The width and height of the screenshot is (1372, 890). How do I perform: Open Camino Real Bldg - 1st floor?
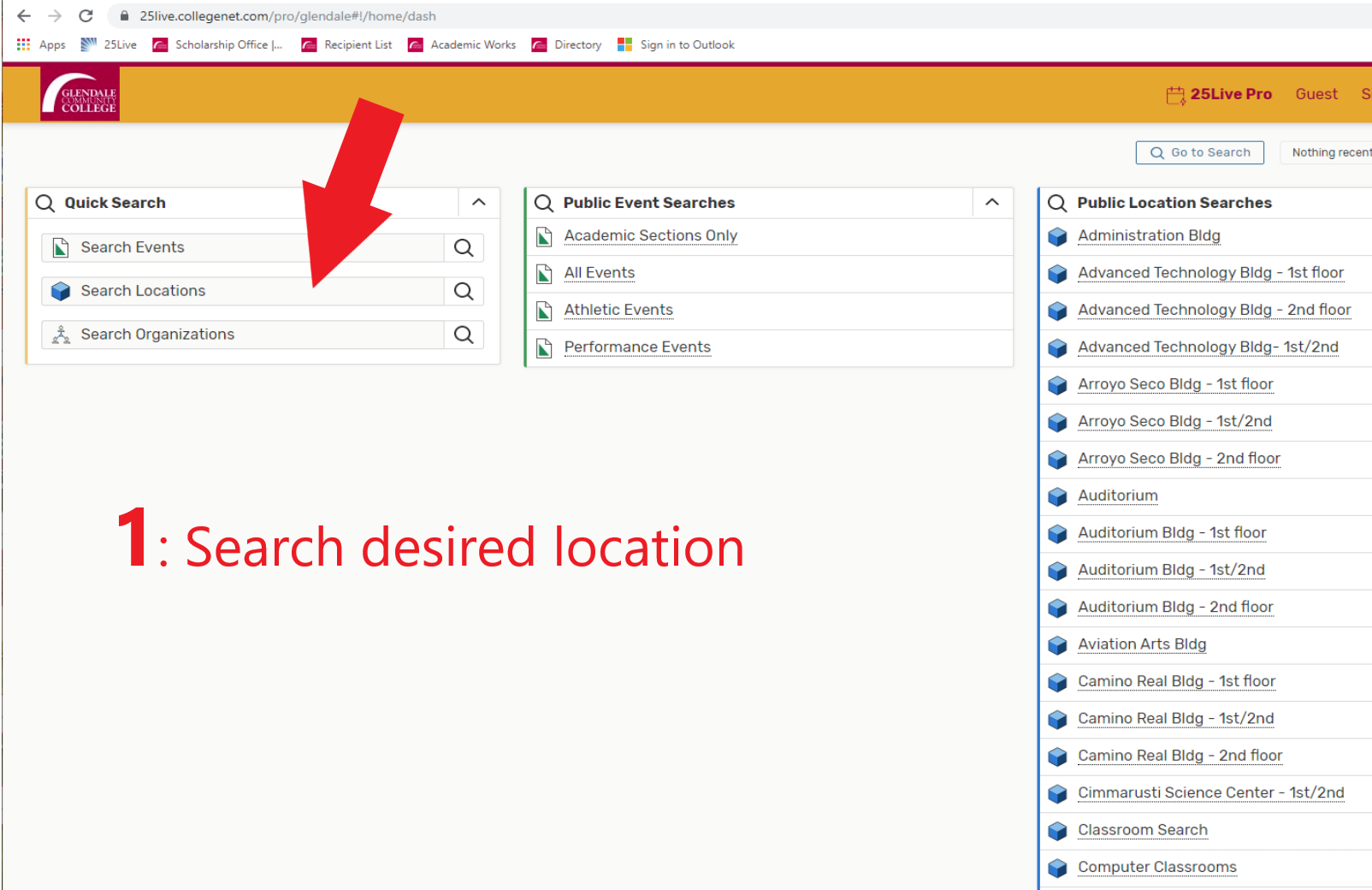tap(1176, 681)
